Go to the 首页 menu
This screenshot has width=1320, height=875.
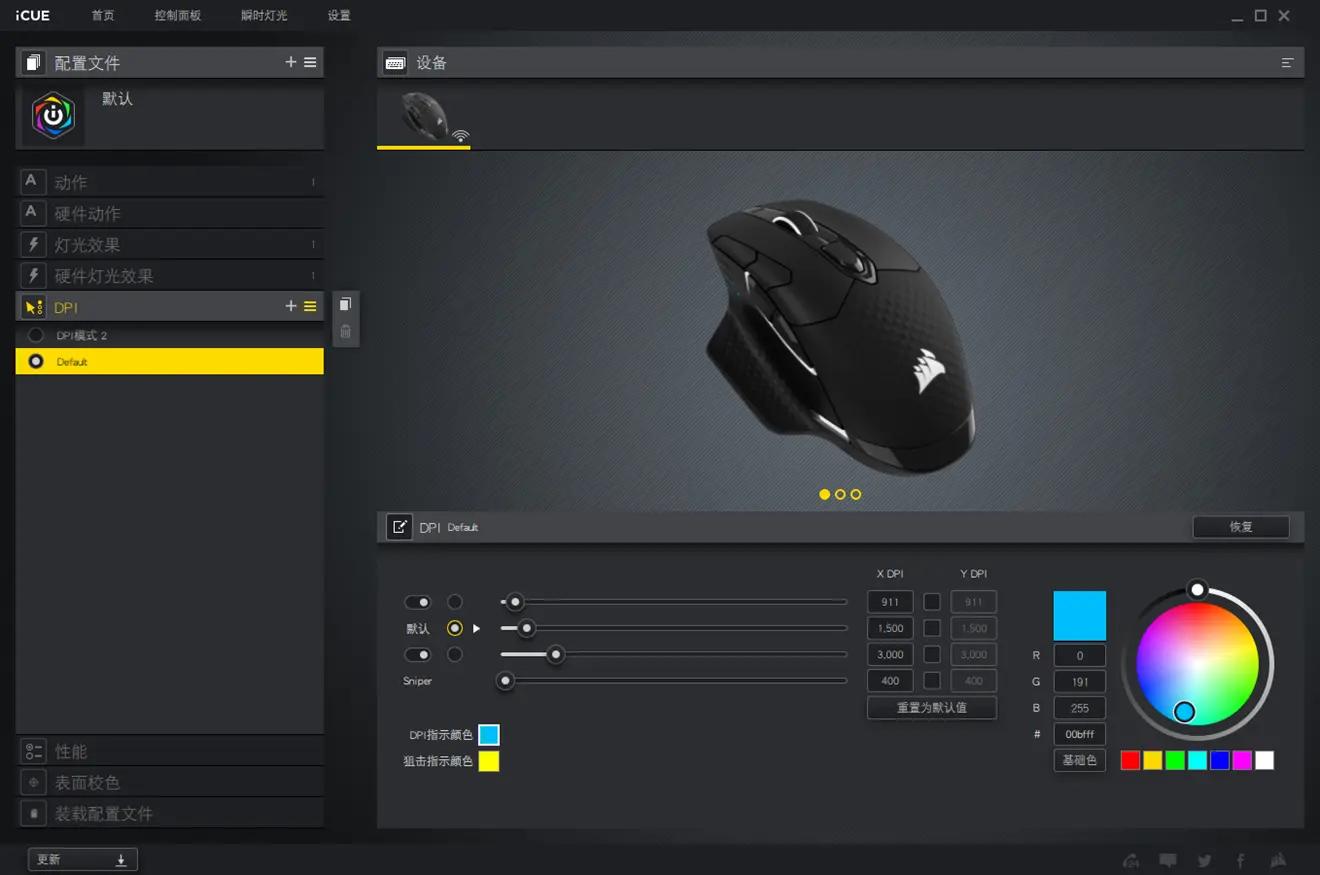102,16
